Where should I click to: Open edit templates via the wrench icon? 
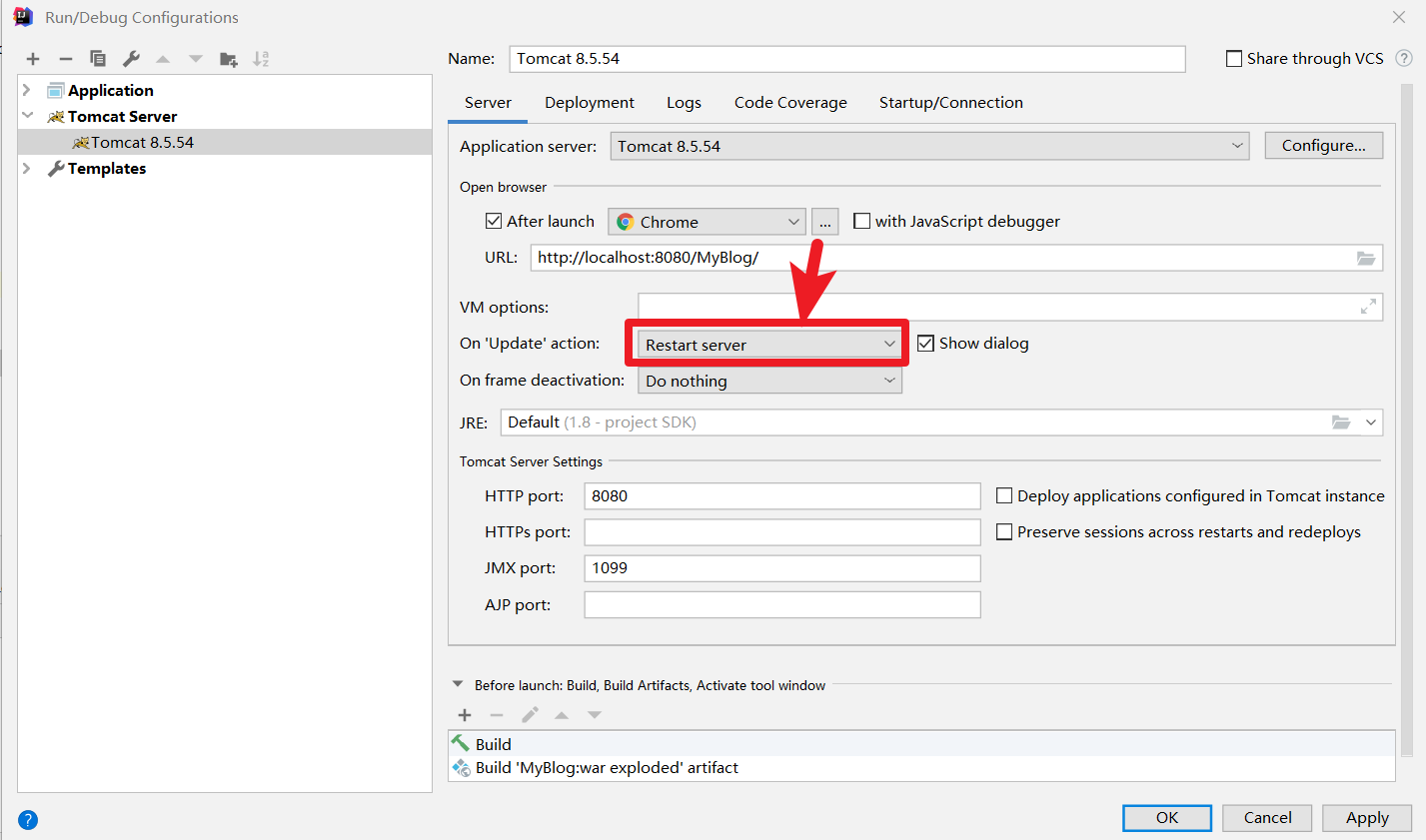[130, 59]
